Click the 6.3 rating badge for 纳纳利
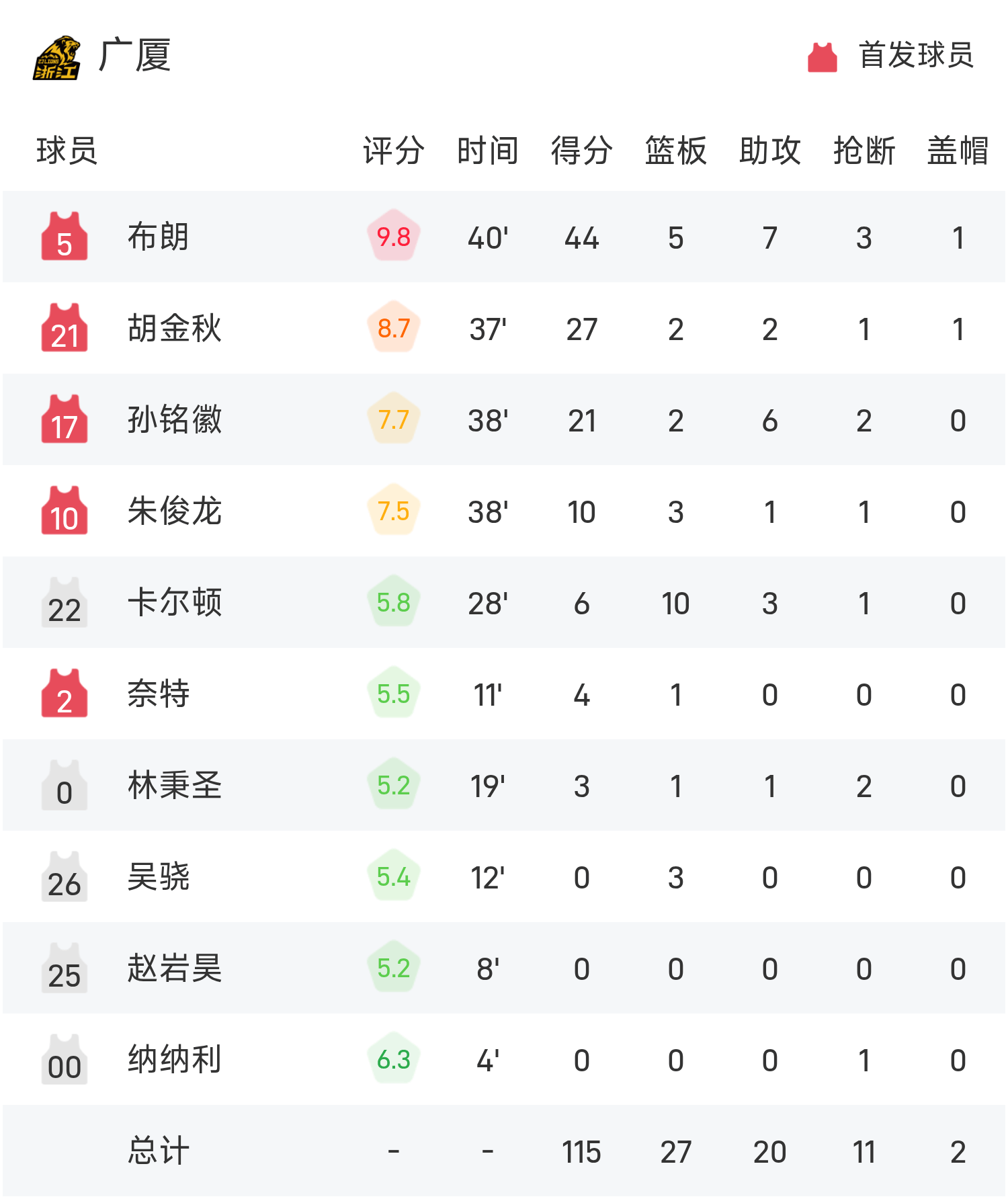The image size is (1008, 1199). (394, 1059)
